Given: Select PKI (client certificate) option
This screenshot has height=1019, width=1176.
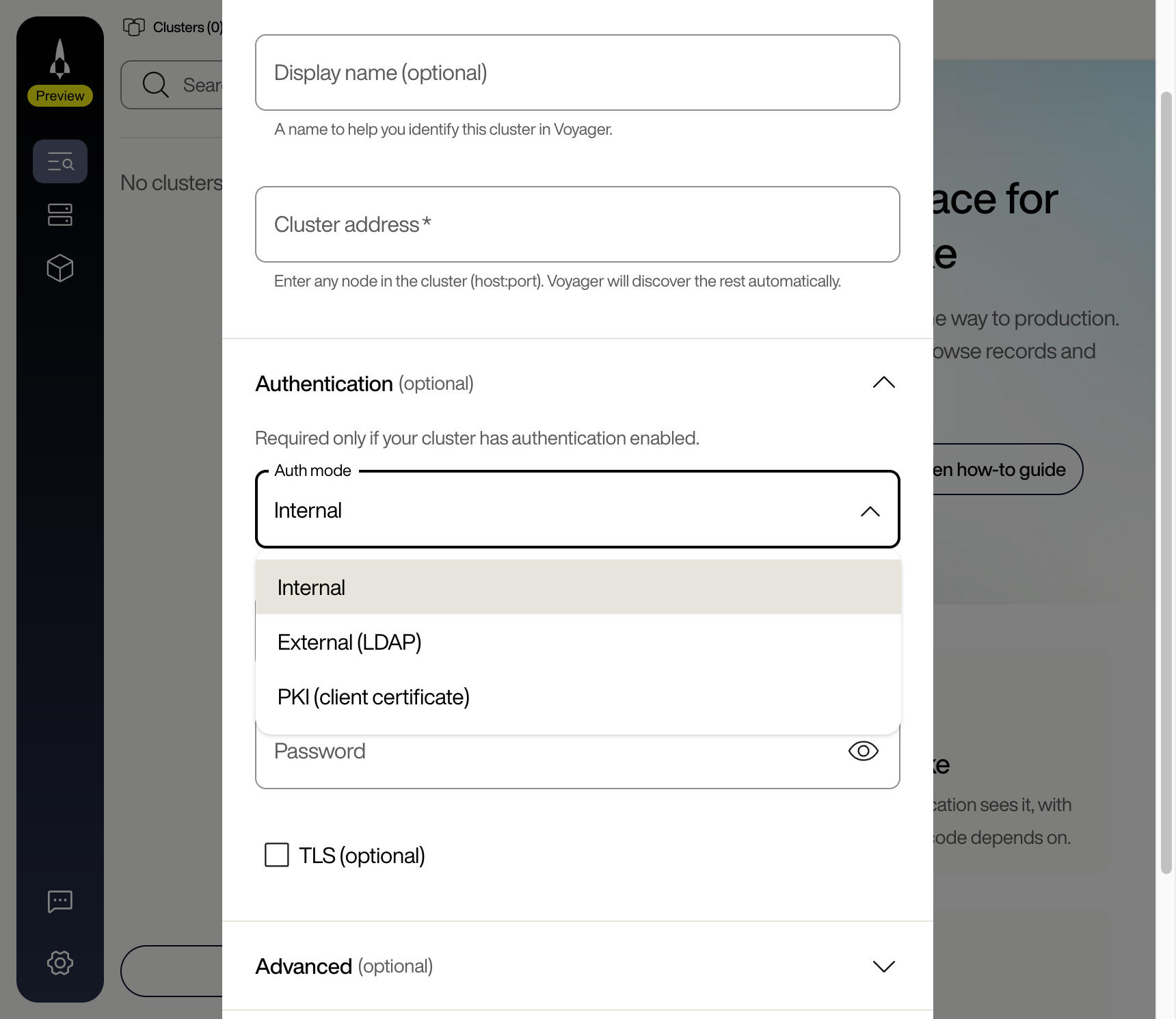Looking at the screenshot, I should coord(578,697).
